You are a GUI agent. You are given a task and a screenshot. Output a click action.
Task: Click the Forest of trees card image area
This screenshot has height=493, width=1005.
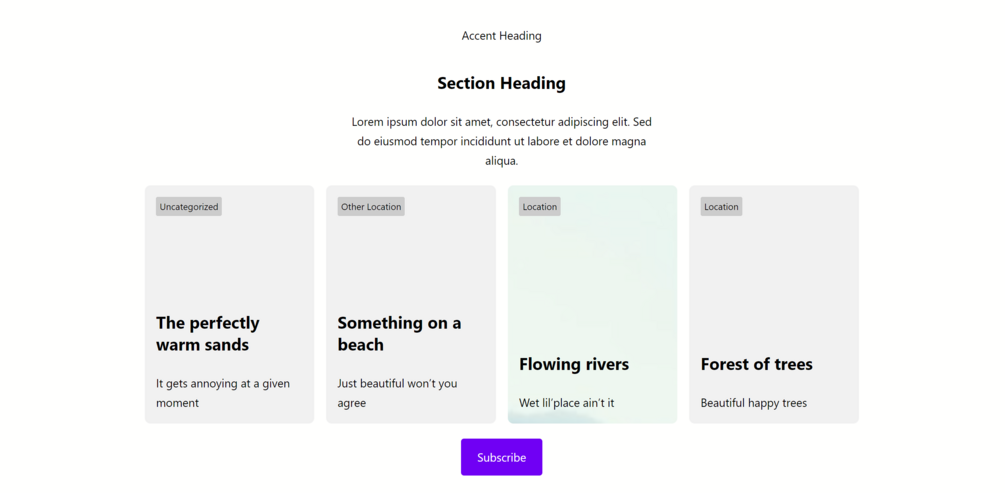tap(773, 280)
